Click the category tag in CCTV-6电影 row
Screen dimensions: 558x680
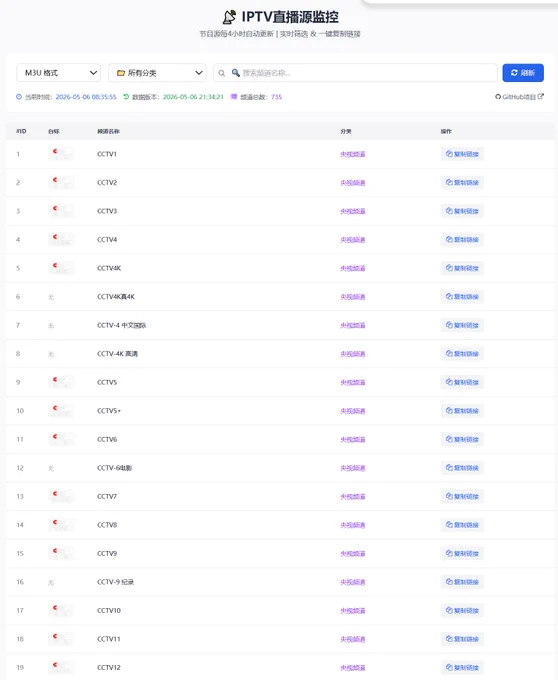(x=353, y=468)
